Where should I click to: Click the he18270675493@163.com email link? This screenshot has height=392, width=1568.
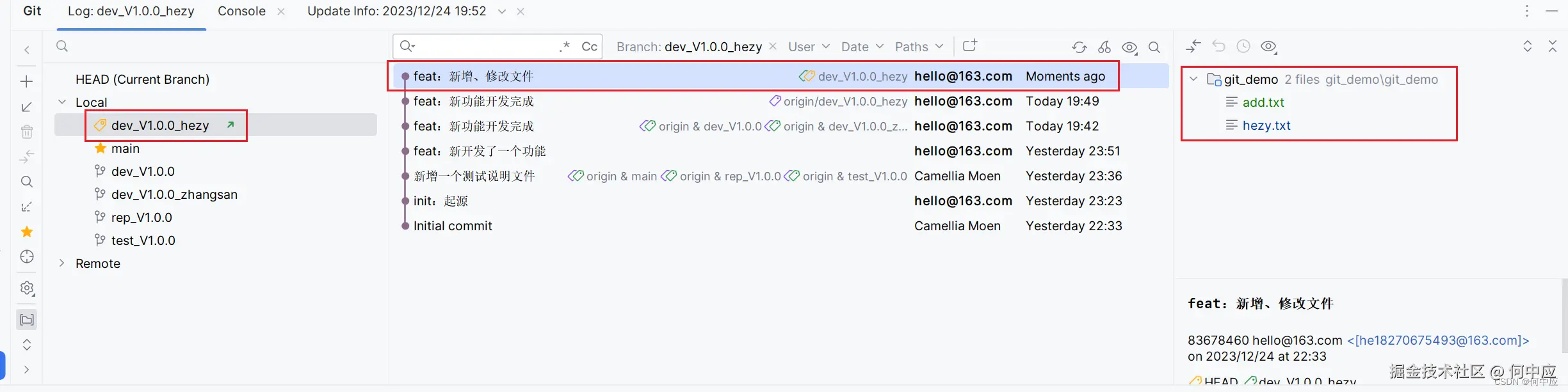coord(1438,340)
